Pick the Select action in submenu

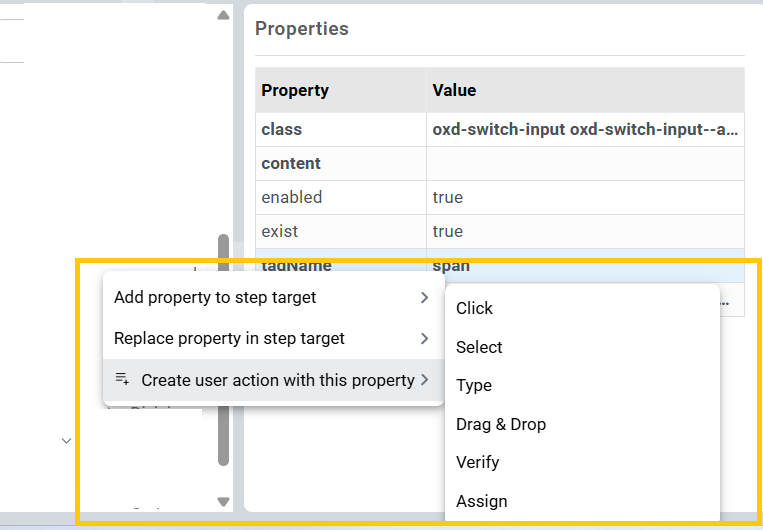point(479,347)
